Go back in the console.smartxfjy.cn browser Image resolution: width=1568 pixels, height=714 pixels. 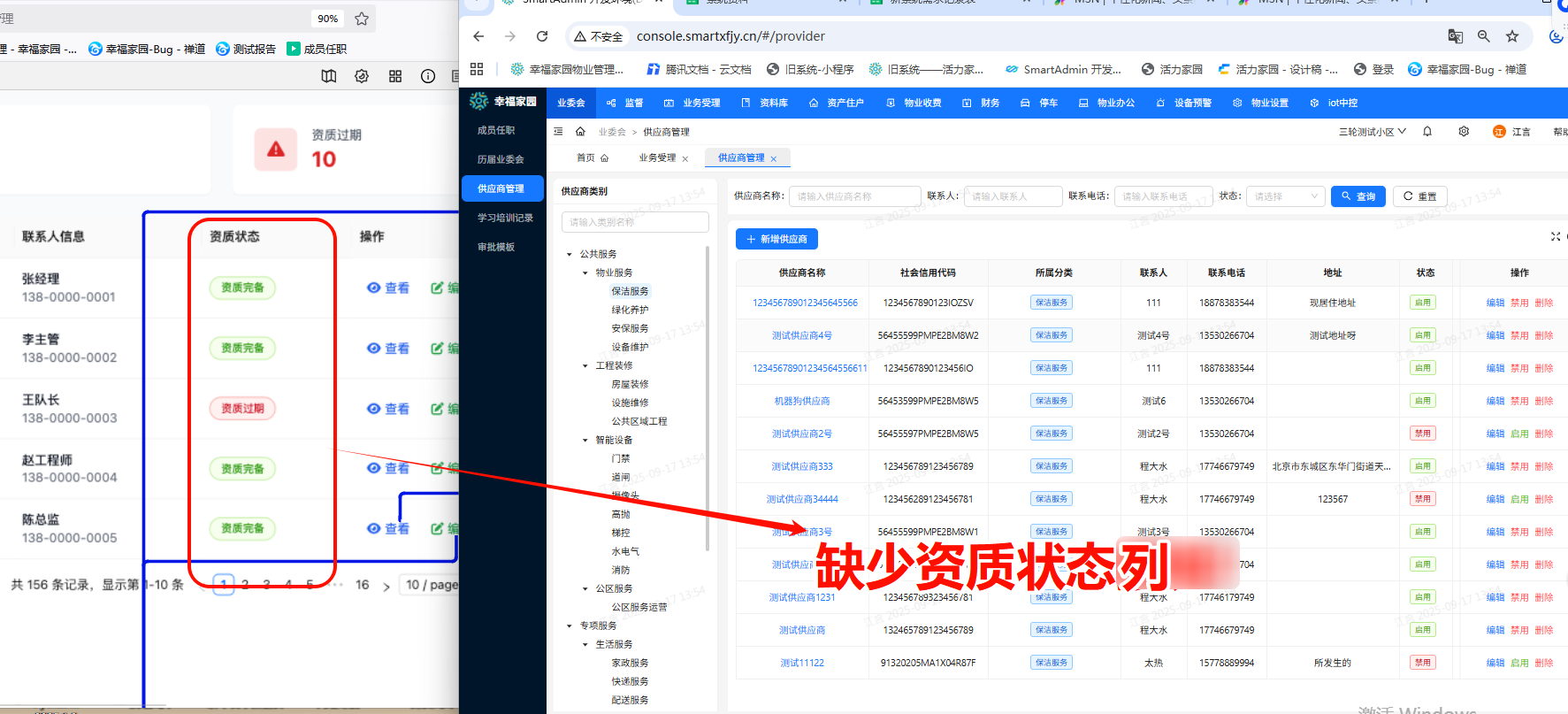coord(478,36)
